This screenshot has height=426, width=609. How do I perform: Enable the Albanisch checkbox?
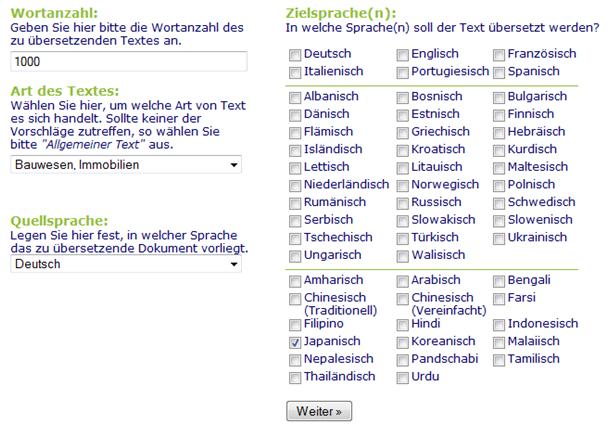(295, 97)
